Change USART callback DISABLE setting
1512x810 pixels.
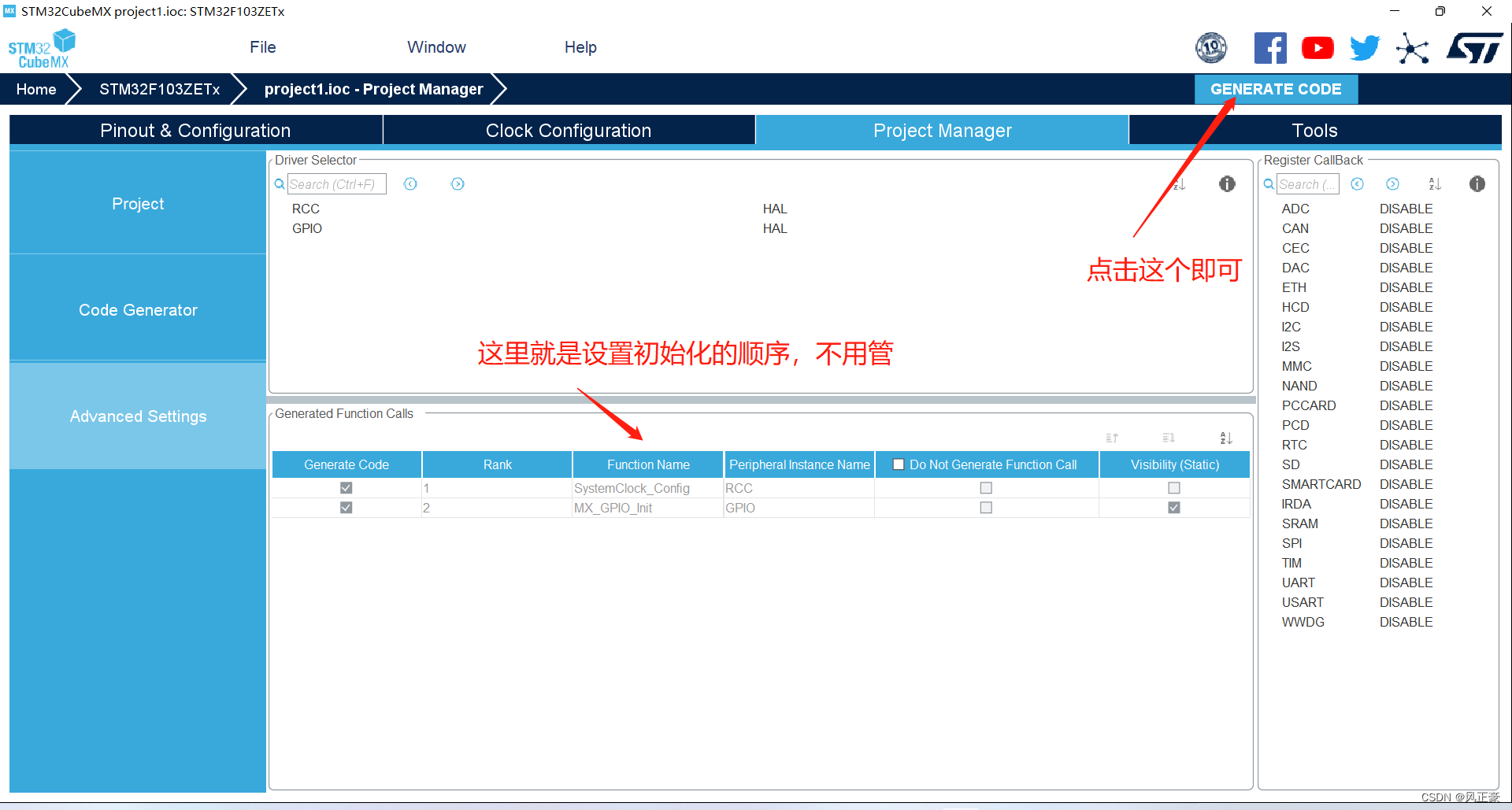[x=1406, y=602]
